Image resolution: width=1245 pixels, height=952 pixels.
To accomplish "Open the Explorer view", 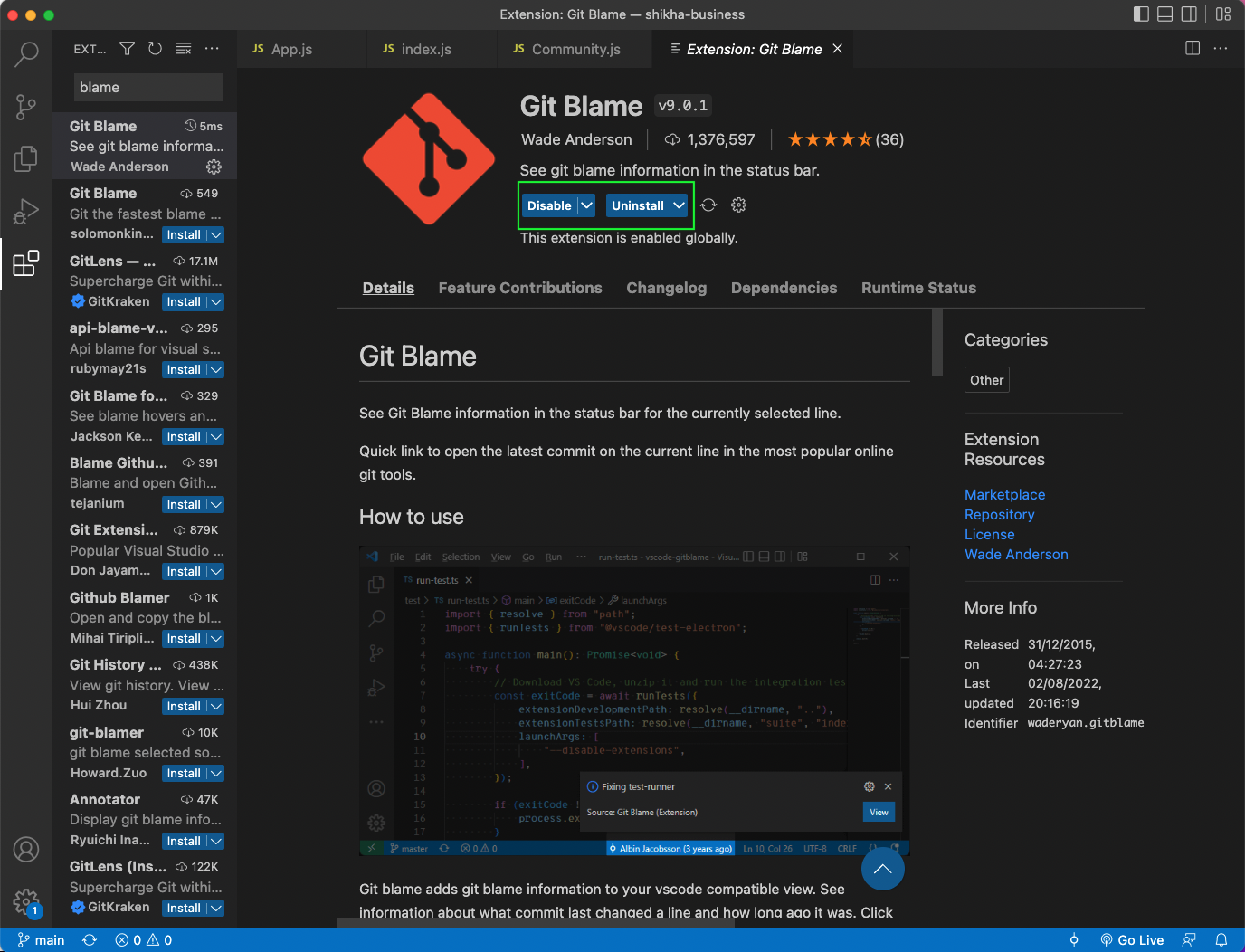I will pyautogui.click(x=25, y=158).
